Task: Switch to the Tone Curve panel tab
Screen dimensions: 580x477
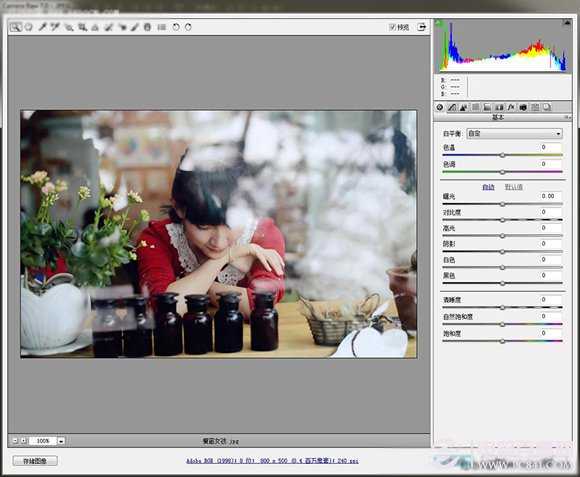Action: point(452,107)
